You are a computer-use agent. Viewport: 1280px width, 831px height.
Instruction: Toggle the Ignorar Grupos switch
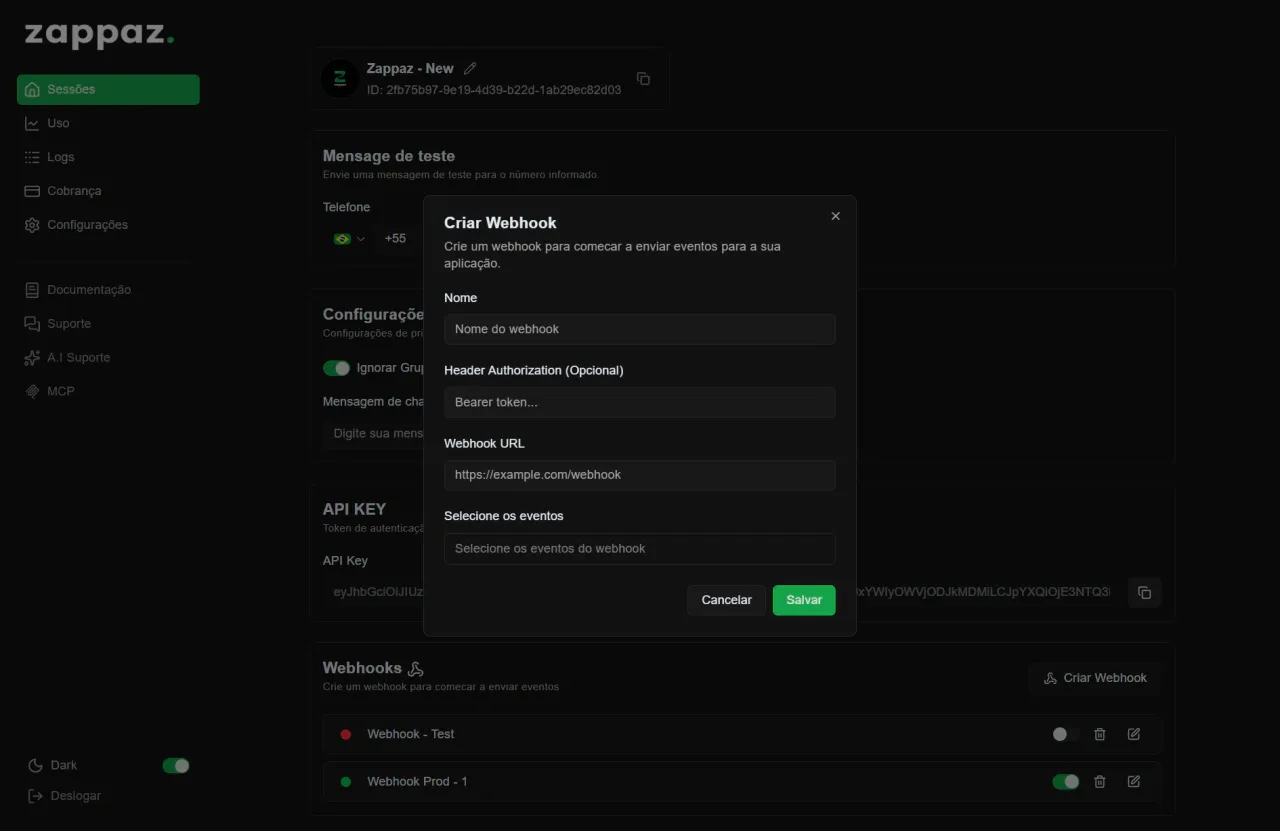[337, 368]
